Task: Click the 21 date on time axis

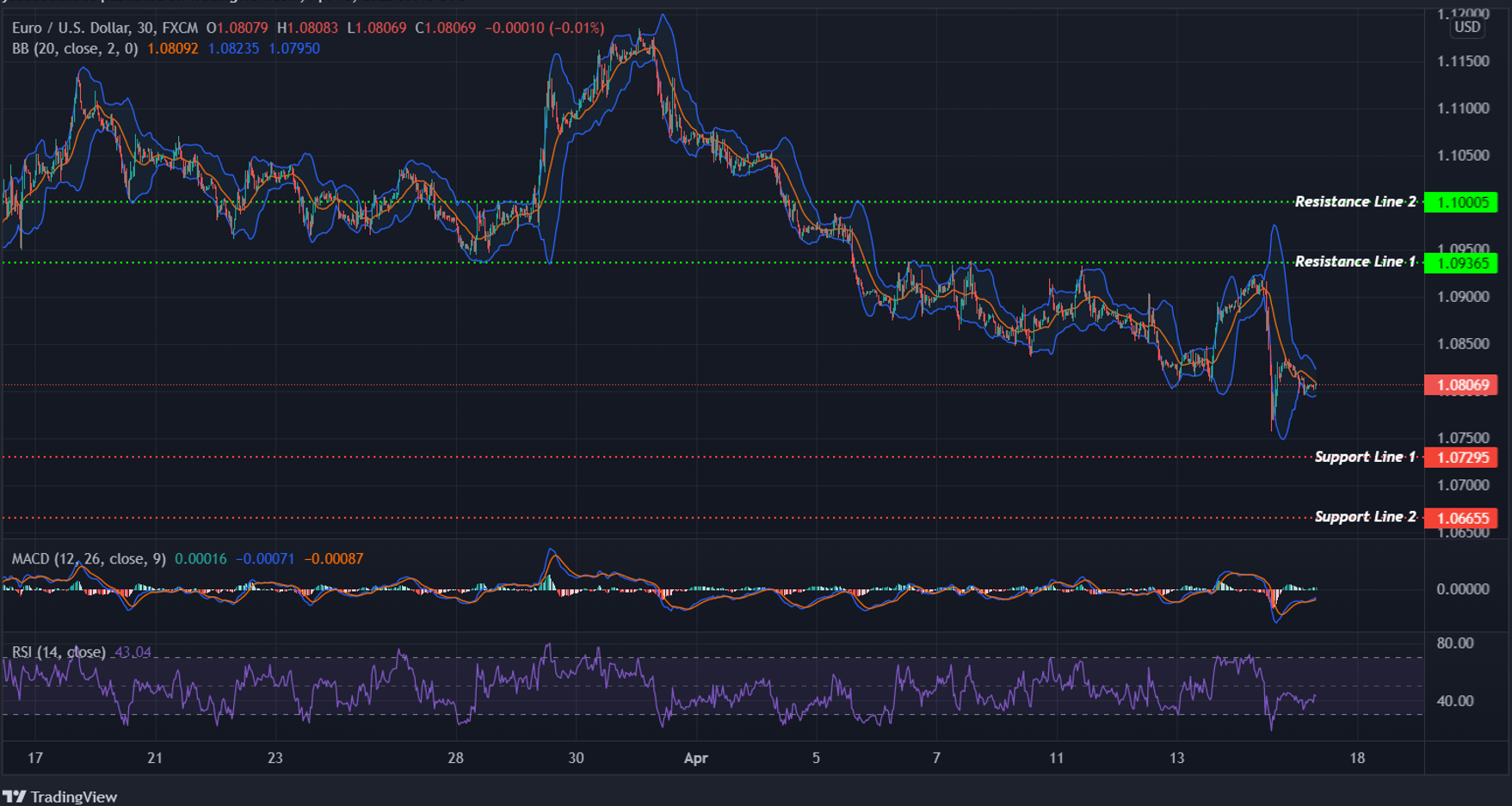Action: pos(155,759)
